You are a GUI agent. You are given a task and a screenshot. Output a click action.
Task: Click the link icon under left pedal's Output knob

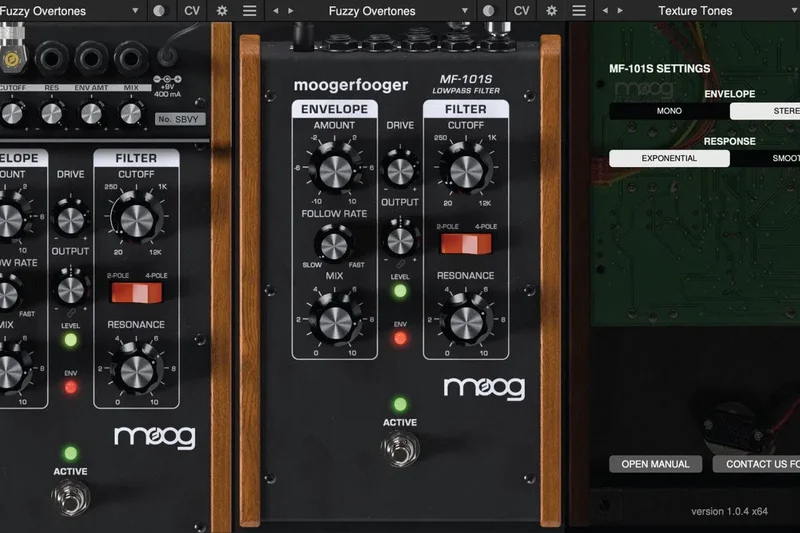click(x=71, y=312)
